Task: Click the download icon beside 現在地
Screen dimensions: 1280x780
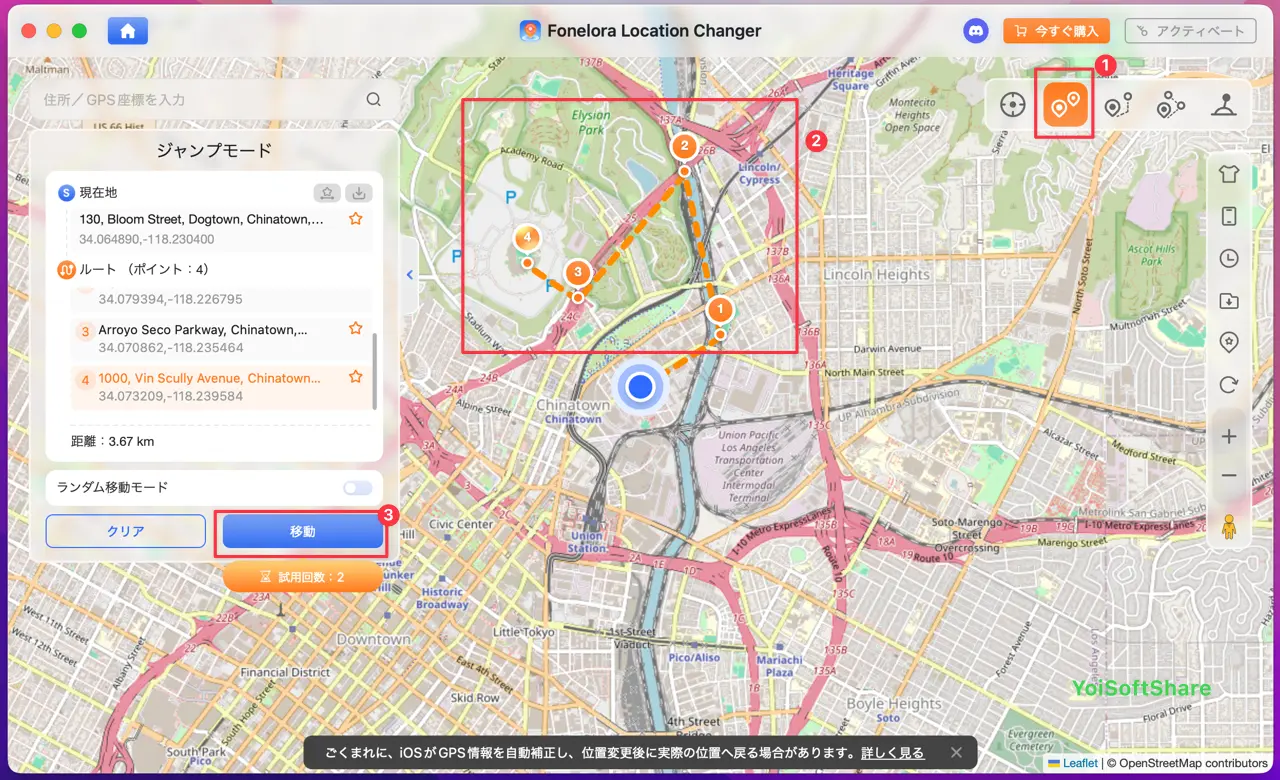Action: 360,193
